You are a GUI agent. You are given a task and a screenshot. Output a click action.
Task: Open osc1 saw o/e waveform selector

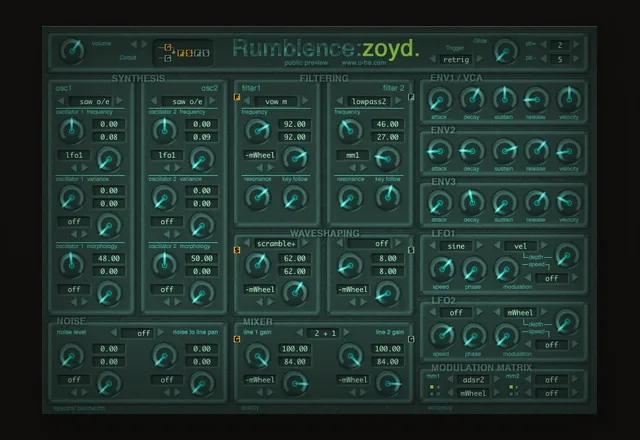(90, 101)
